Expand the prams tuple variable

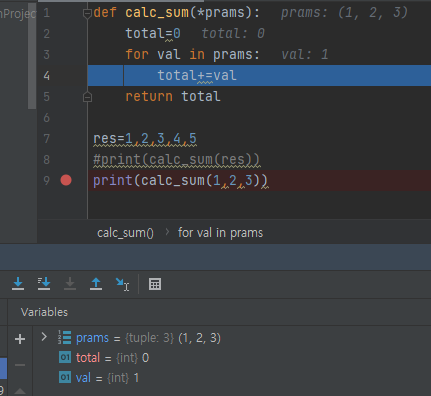click(44, 337)
